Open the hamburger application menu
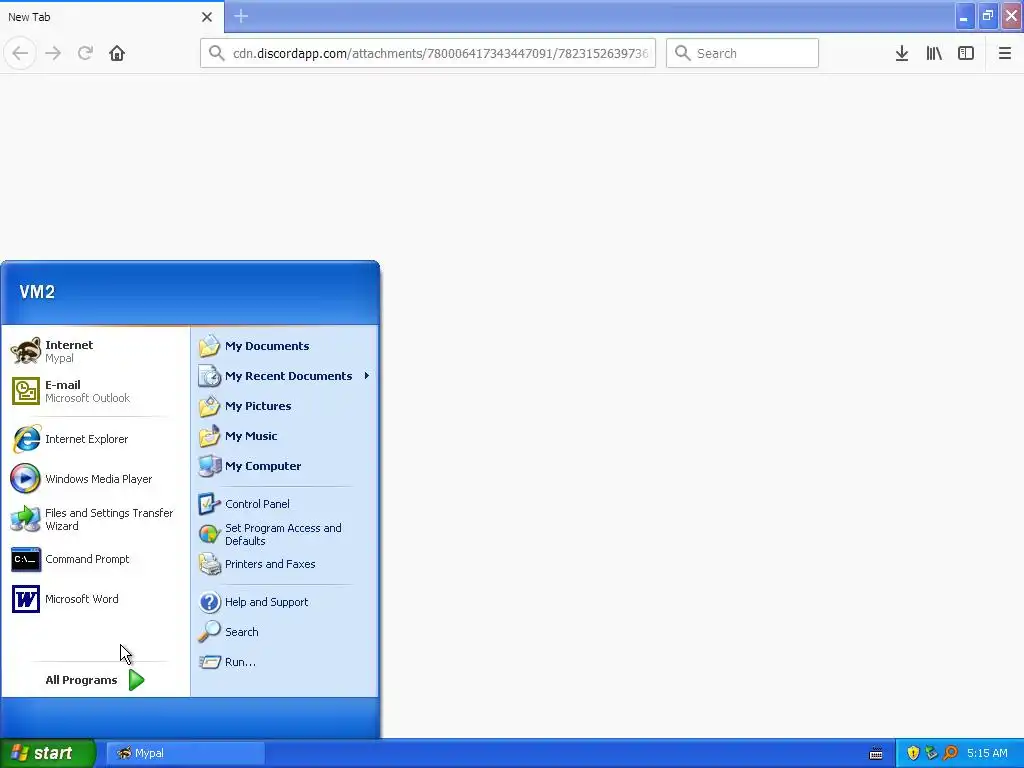The height and width of the screenshot is (768, 1024). (x=1004, y=53)
